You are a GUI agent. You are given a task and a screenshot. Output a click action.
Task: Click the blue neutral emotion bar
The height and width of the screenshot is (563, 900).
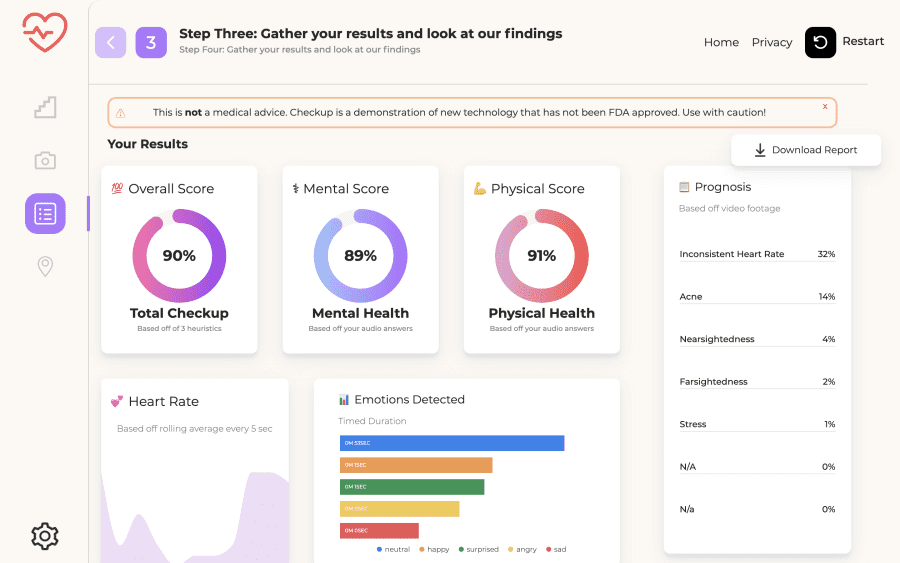(x=452, y=443)
